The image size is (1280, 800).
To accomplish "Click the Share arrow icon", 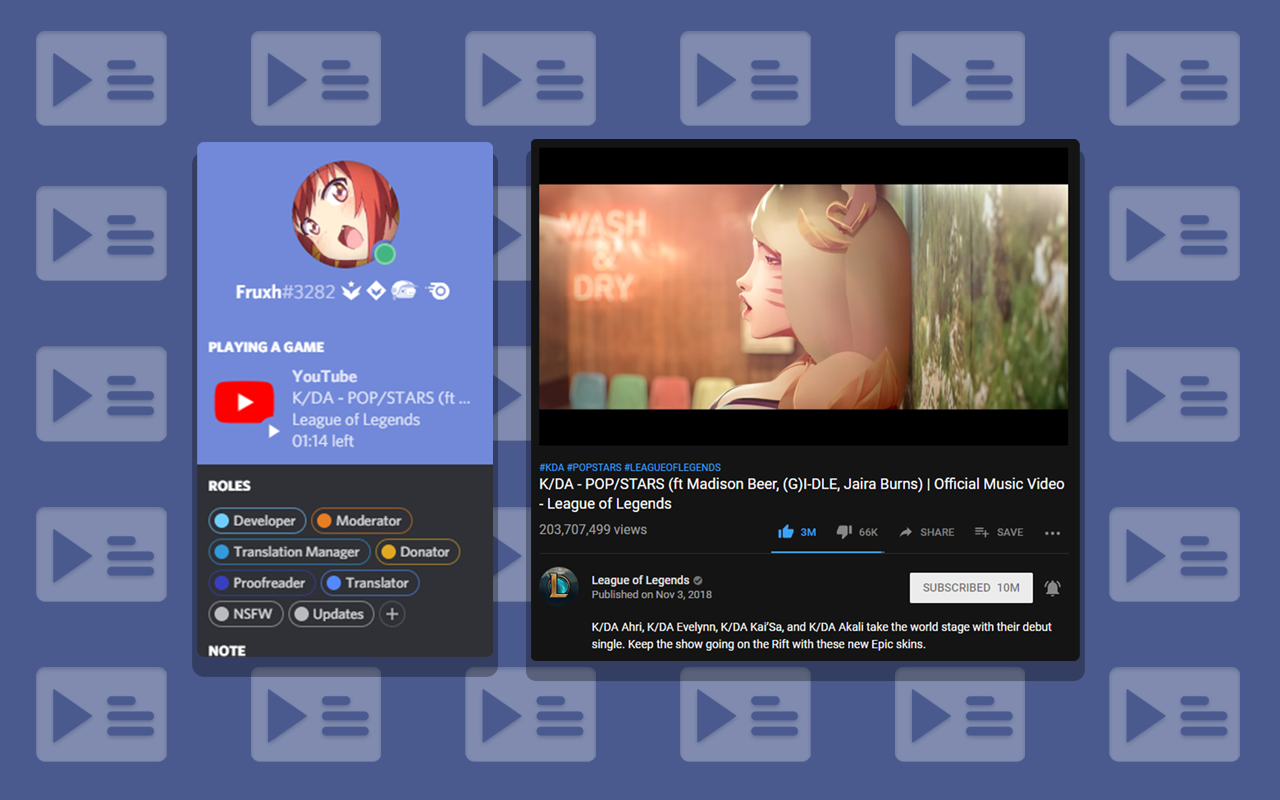I will (906, 532).
